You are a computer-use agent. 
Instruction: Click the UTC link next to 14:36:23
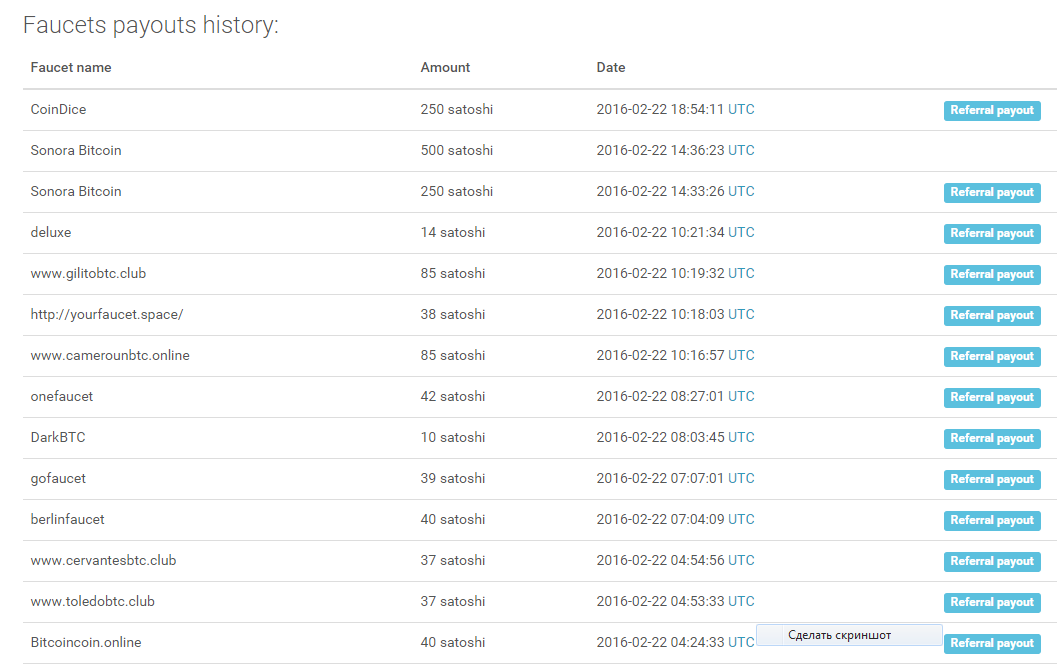tap(741, 150)
